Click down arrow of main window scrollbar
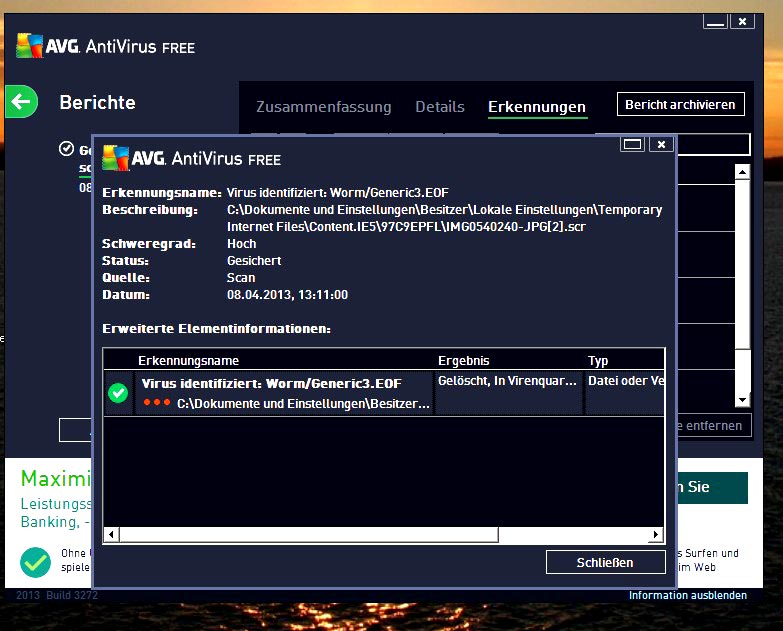The image size is (783, 631). click(743, 399)
